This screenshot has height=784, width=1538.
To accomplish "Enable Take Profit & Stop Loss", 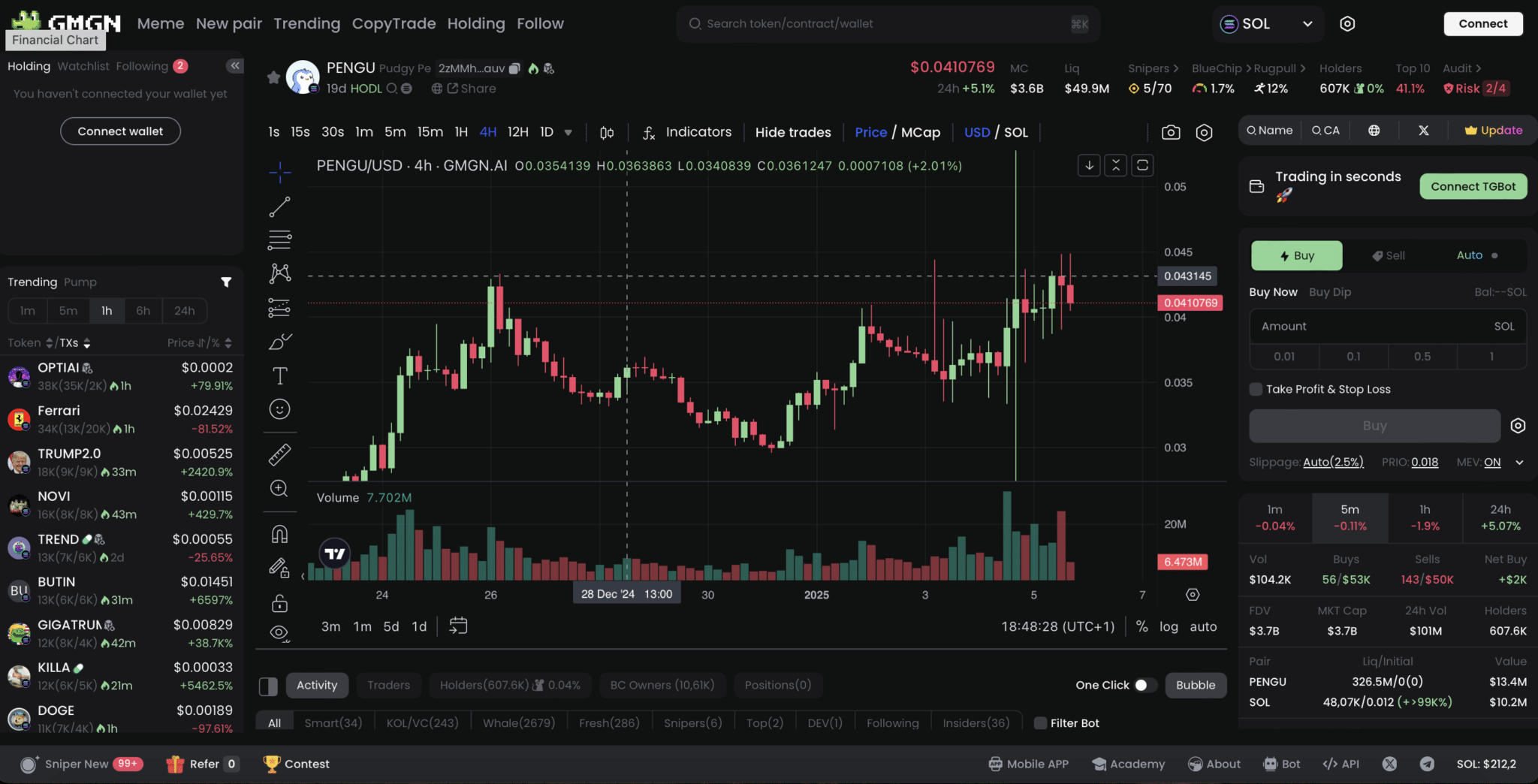I will click(x=1256, y=389).
